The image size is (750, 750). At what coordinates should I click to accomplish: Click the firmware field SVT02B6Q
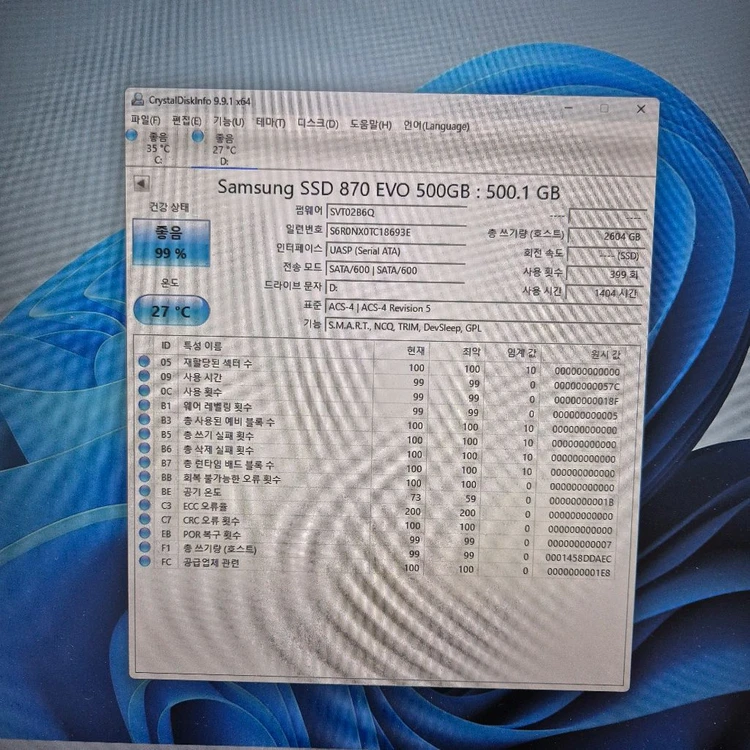pos(396,212)
